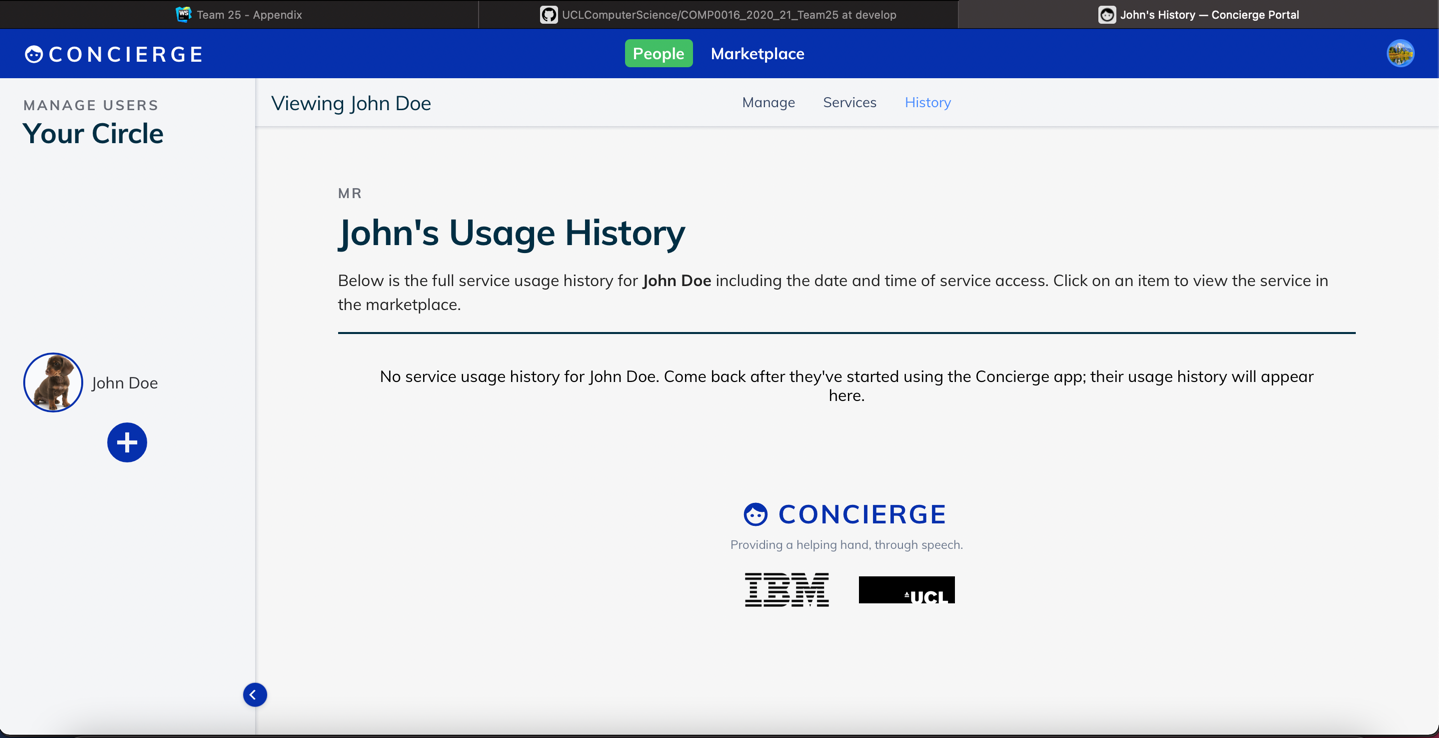Click the footer Concierge logo
Viewport: 1439px width, 738px height.
[x=845, y=514]
